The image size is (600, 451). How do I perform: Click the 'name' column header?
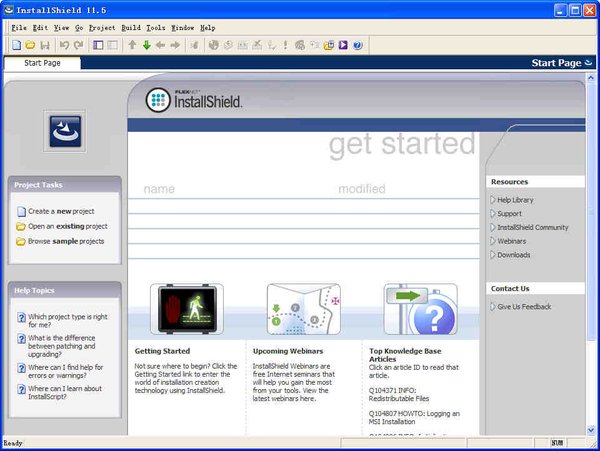tap(159, 189)
